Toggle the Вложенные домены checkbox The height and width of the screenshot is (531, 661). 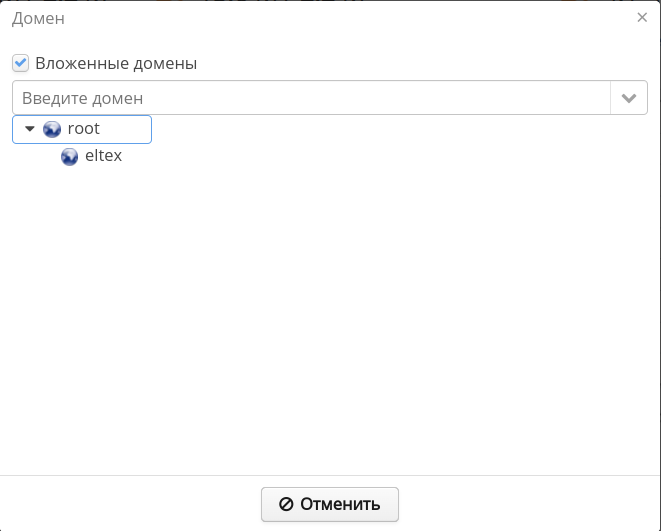20,63
